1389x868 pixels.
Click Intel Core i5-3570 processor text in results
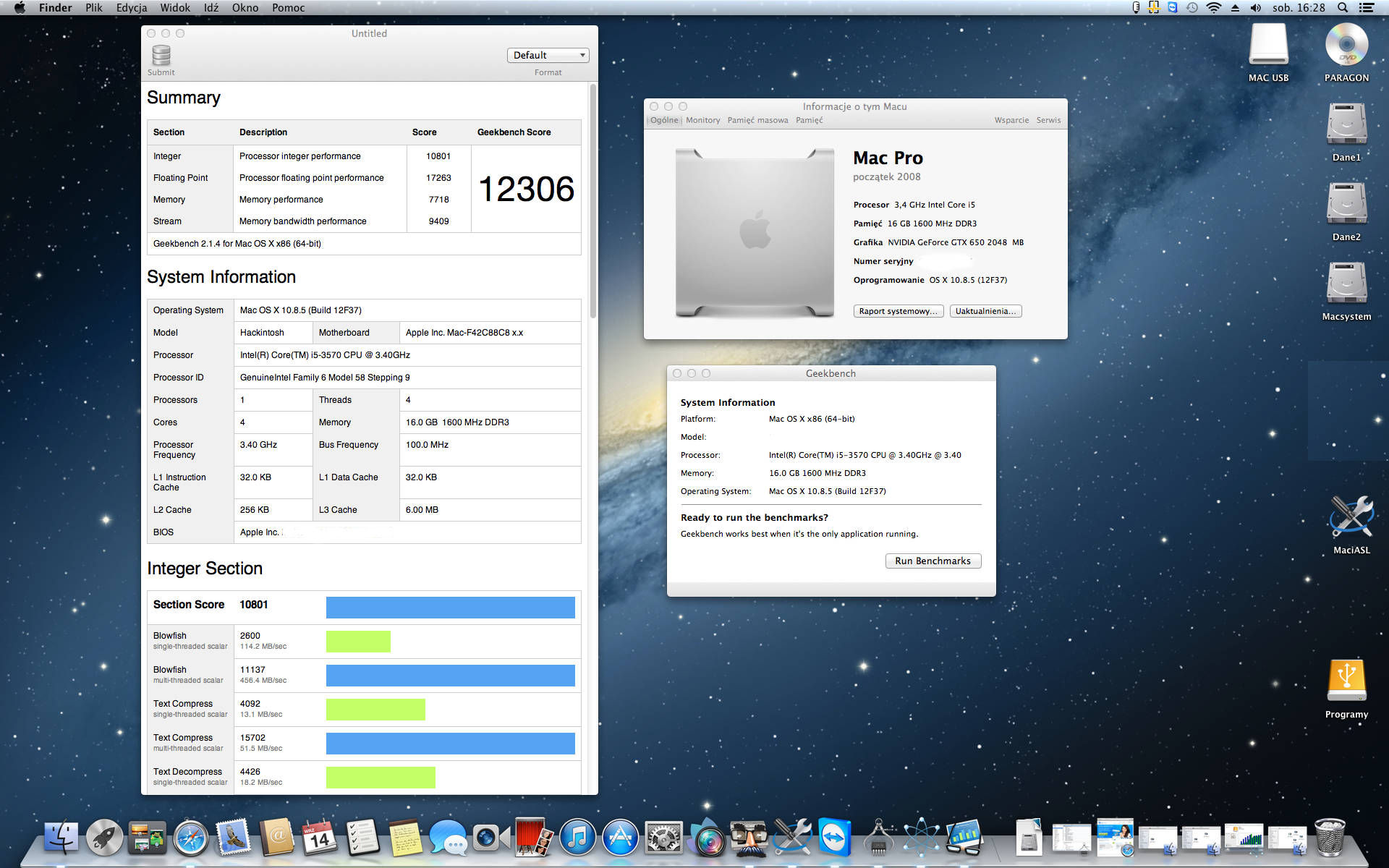click(x=325, y=355)
